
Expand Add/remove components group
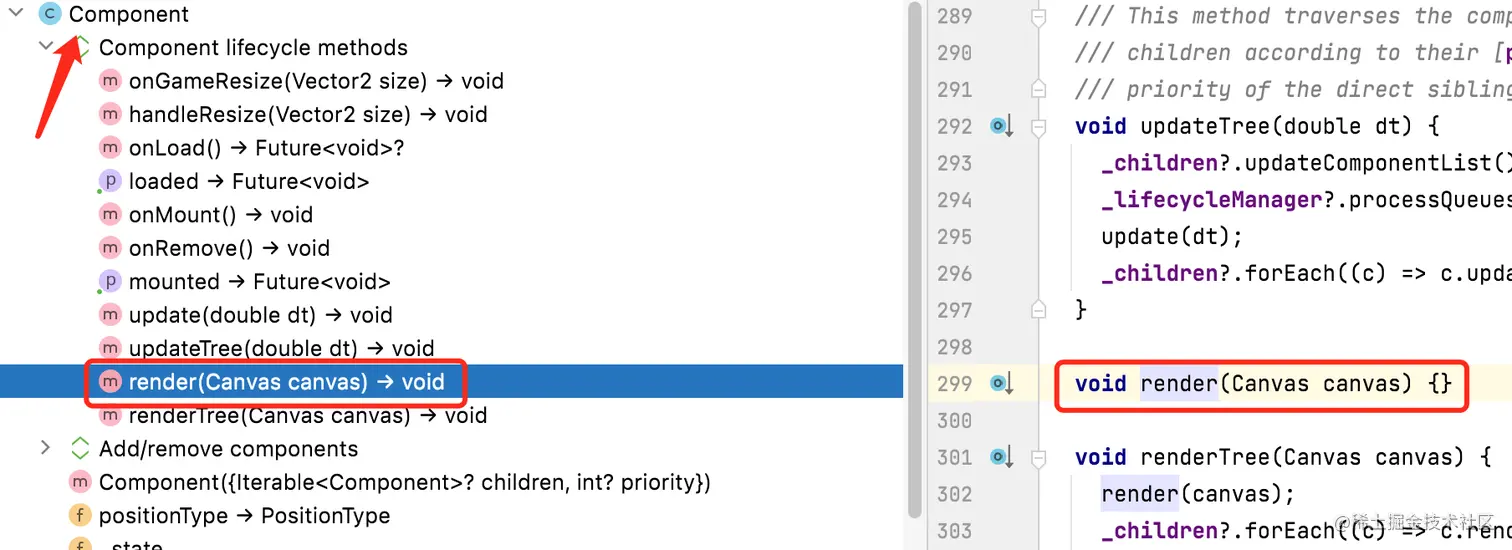[45, 448]
